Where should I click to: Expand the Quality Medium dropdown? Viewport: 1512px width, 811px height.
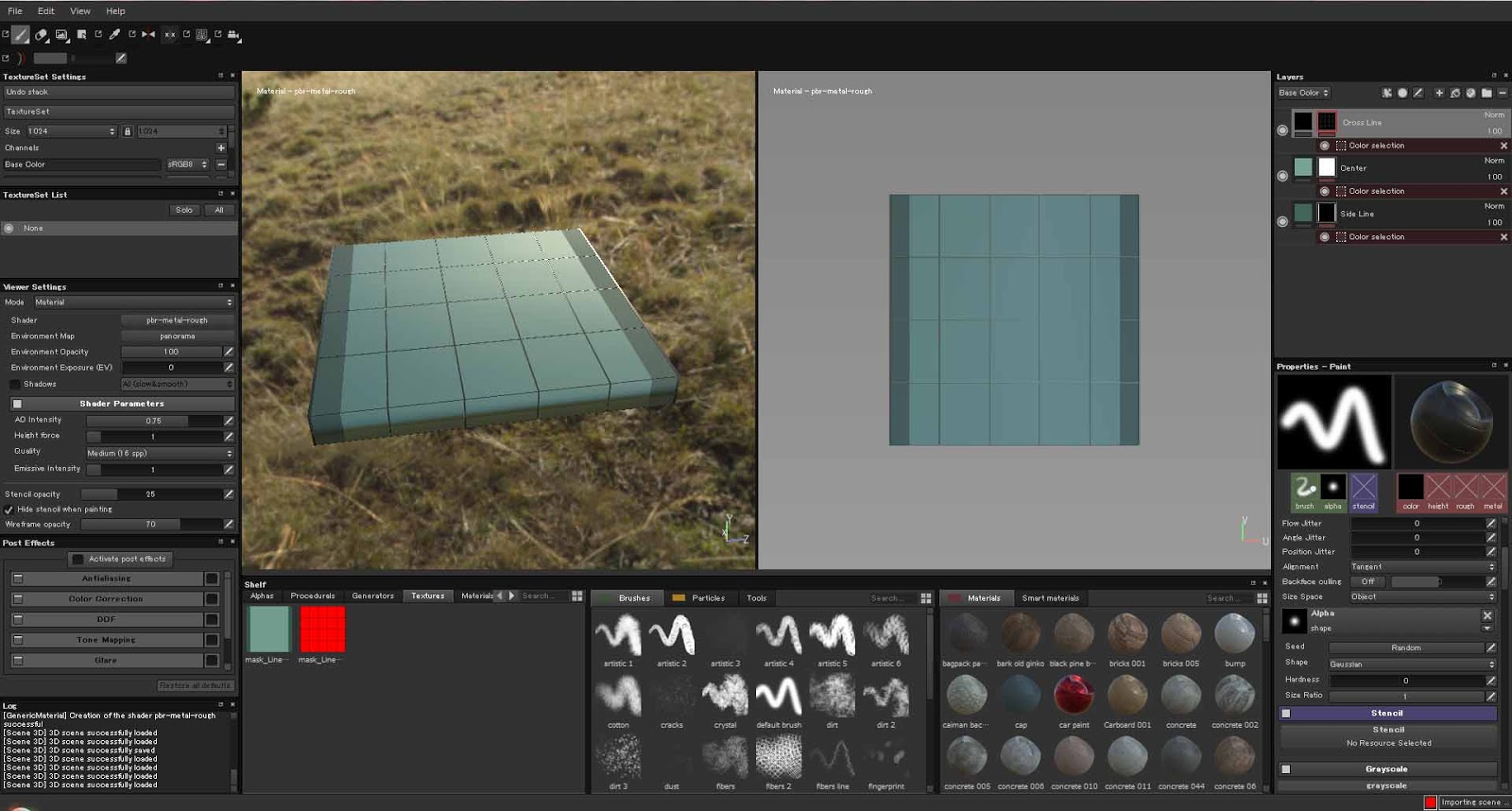[159, 453]
